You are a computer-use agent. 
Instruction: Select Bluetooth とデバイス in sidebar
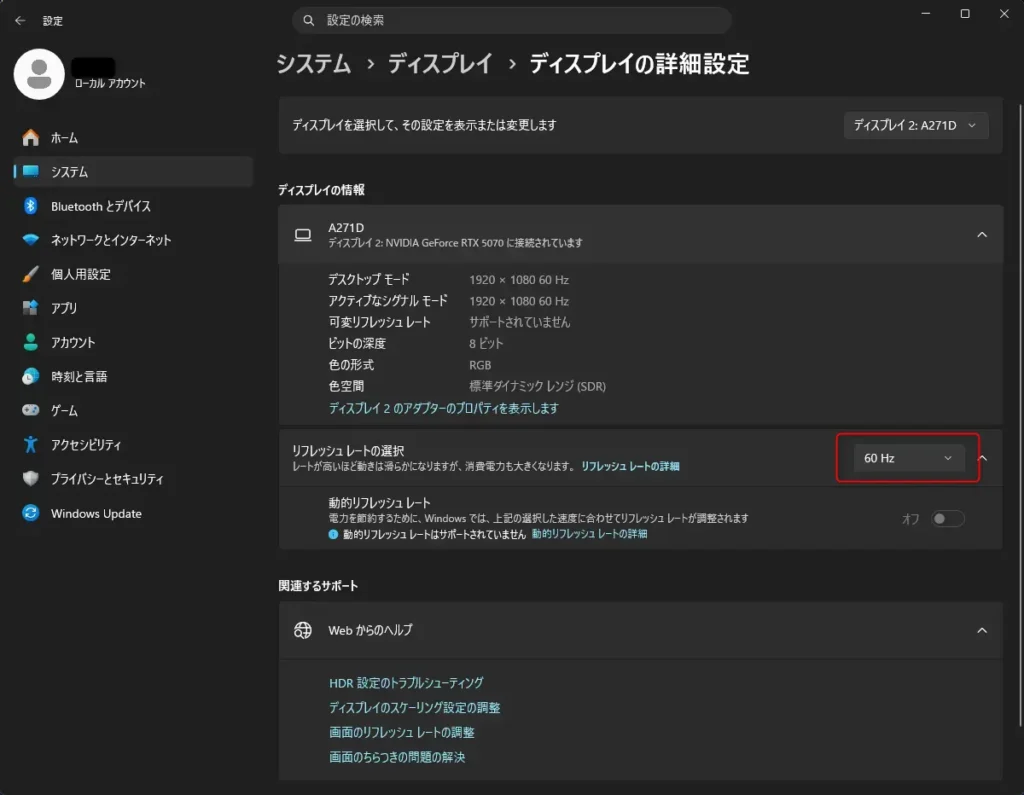click(x=133, y=206)
